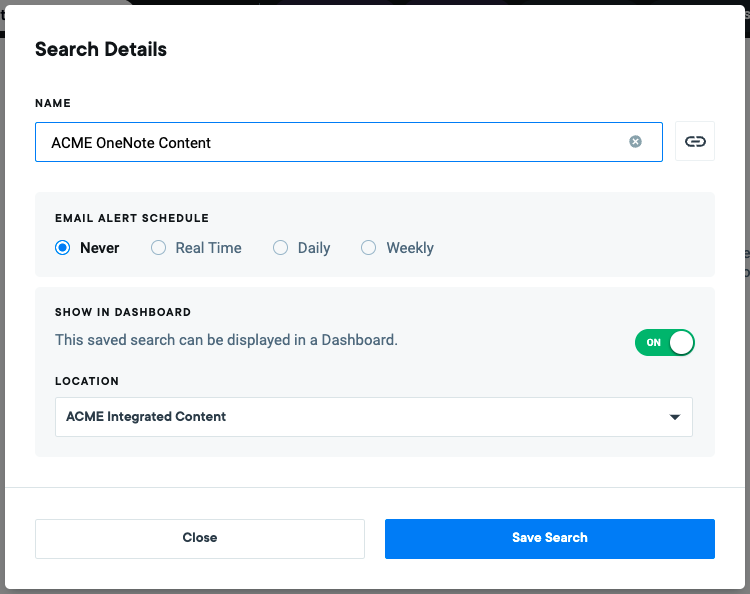Image resolution: width=750 pixels, height=594 pixels.
Task: Click the Save Search button
Action: pyautogui.click(x=550, y=539)
